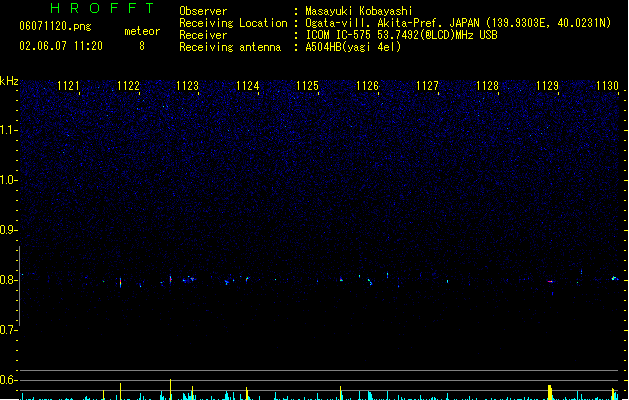629x400 pixels.
Task: Click the 1121 time axis label
Action: click(68, 86)
